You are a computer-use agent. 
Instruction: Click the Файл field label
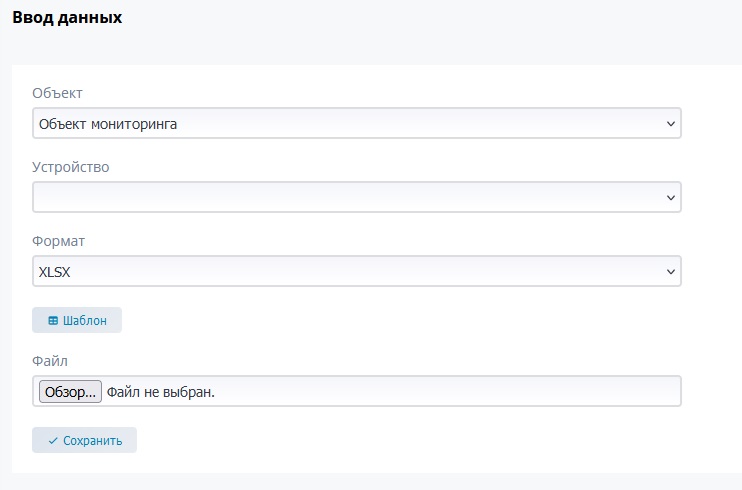[x=49, y=360]
